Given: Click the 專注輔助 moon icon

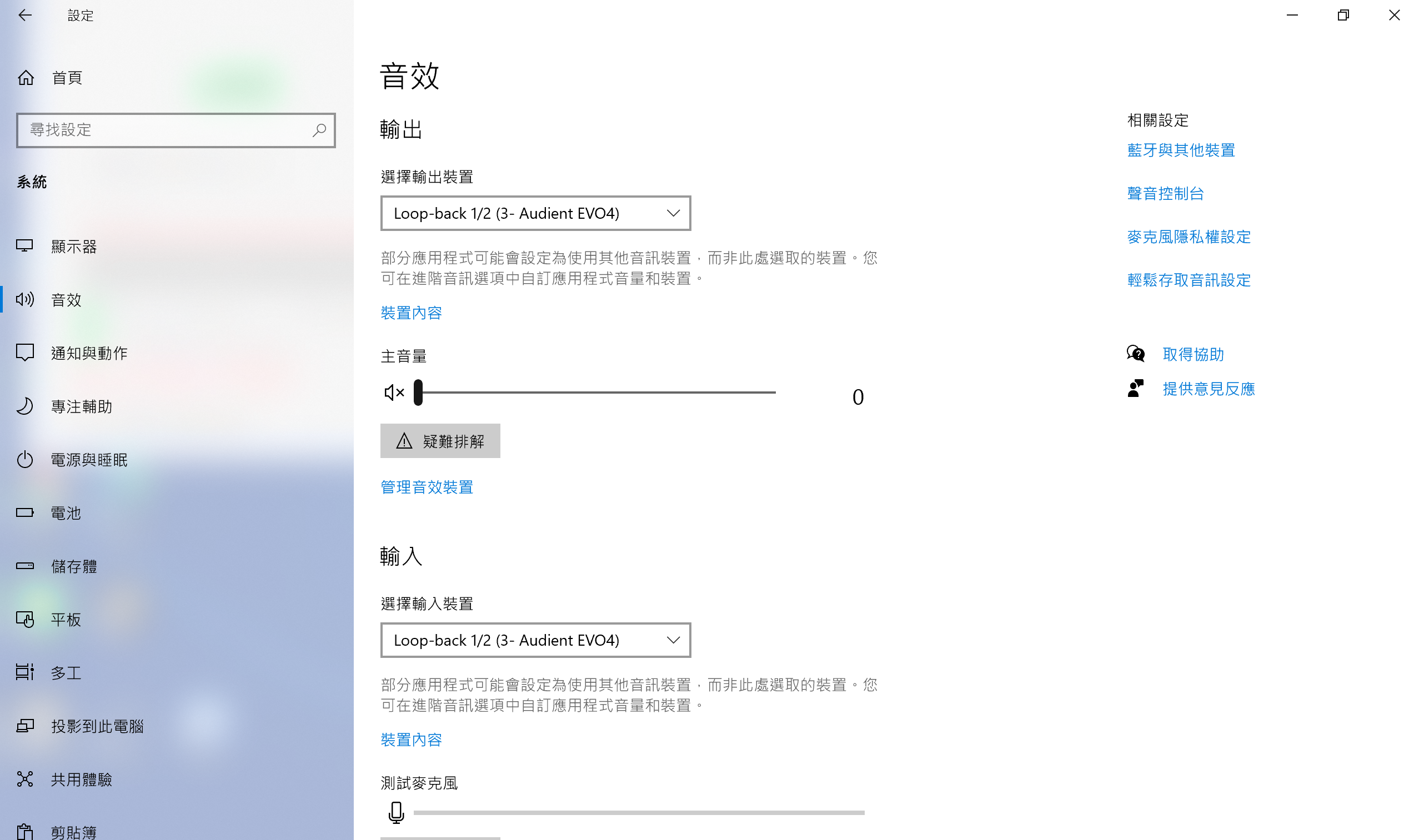Looking at the screenshot, I should click(x=24, y=406).
